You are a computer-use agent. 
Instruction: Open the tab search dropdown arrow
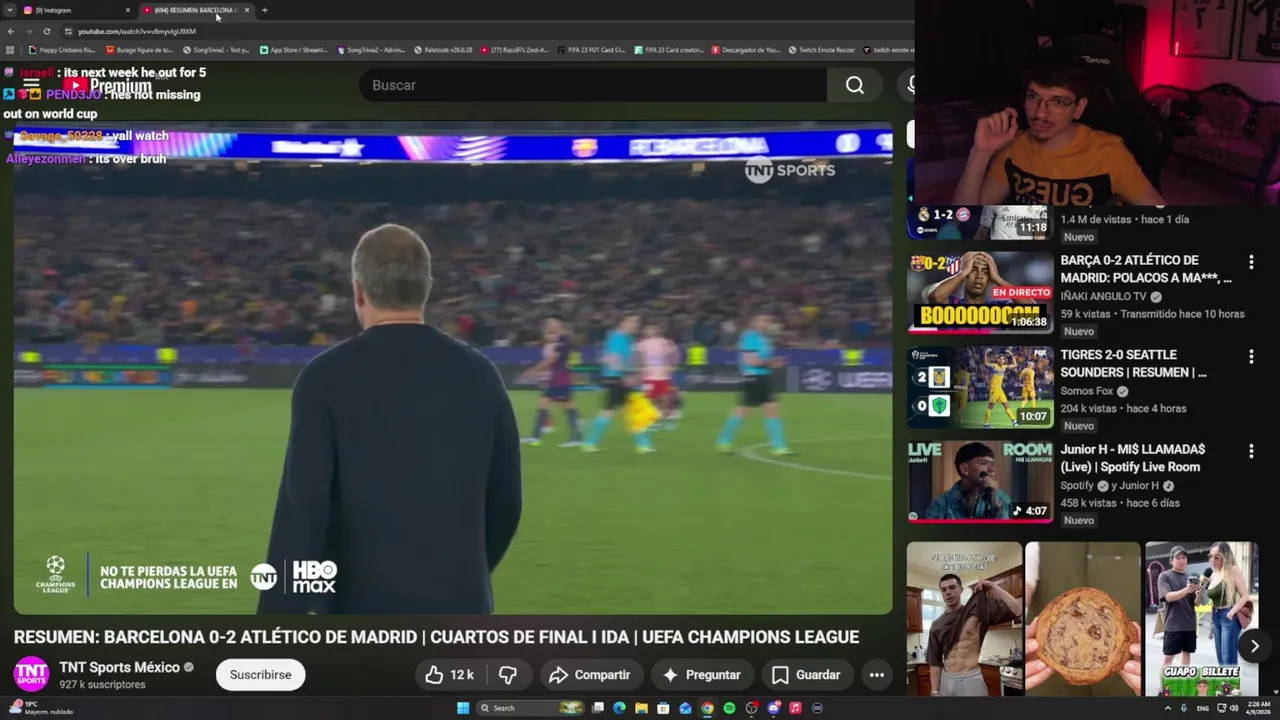[x=10, y=10]
